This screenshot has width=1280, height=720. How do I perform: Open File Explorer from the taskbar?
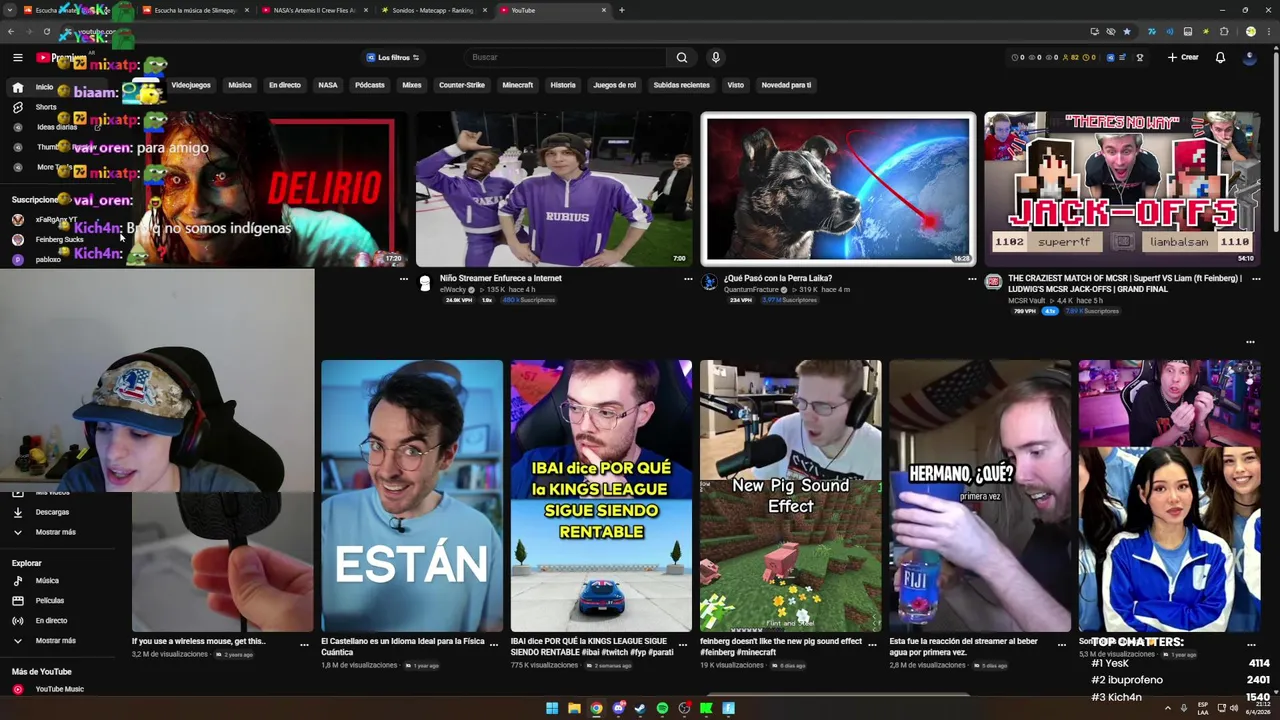[574, 708]
